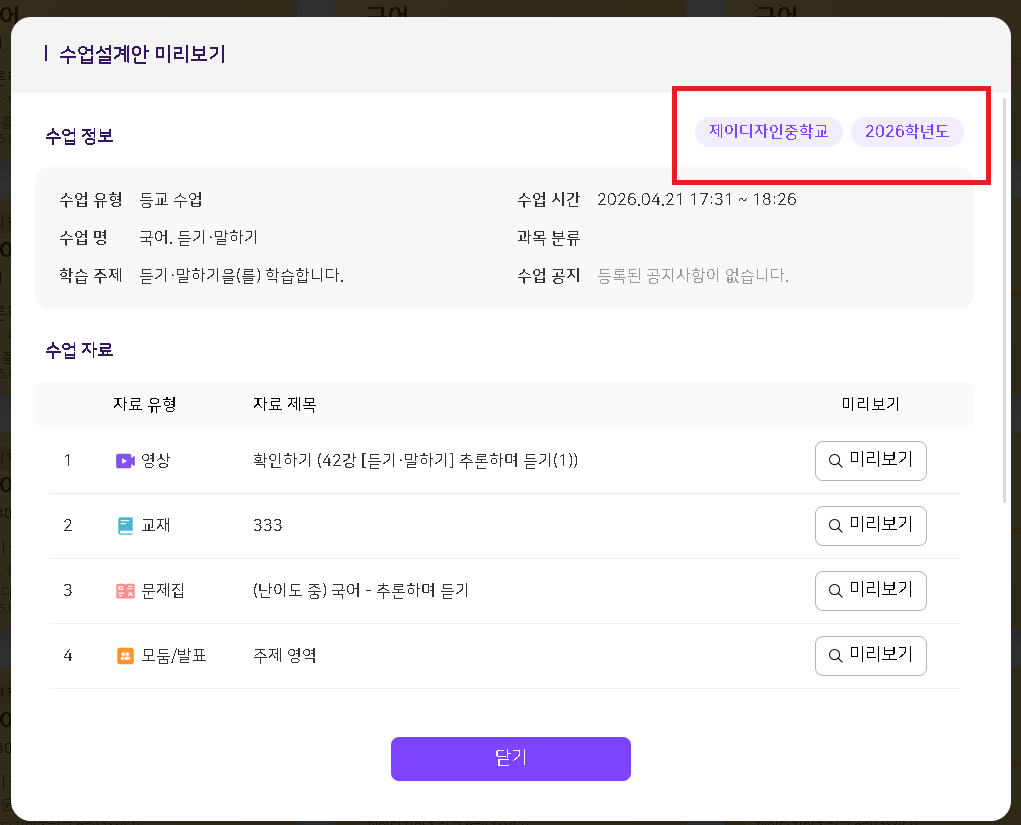Click the textbook icon beside 교재
Image resolution: width=1021 pixels, height=825 pixels.
pyautogui.click(x=125, y=526)
